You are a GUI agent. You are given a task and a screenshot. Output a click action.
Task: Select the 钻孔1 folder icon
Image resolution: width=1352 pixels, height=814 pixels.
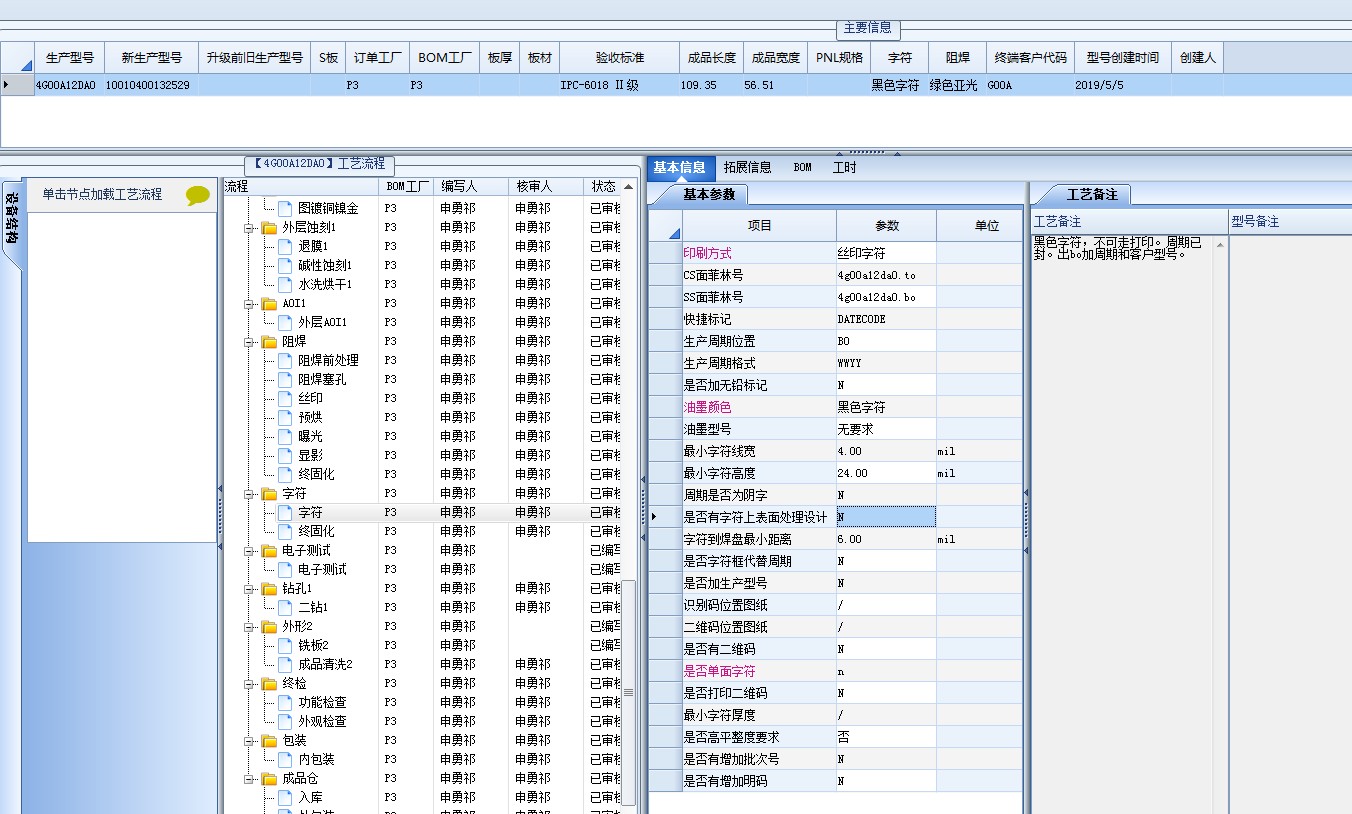coord(269,588)
